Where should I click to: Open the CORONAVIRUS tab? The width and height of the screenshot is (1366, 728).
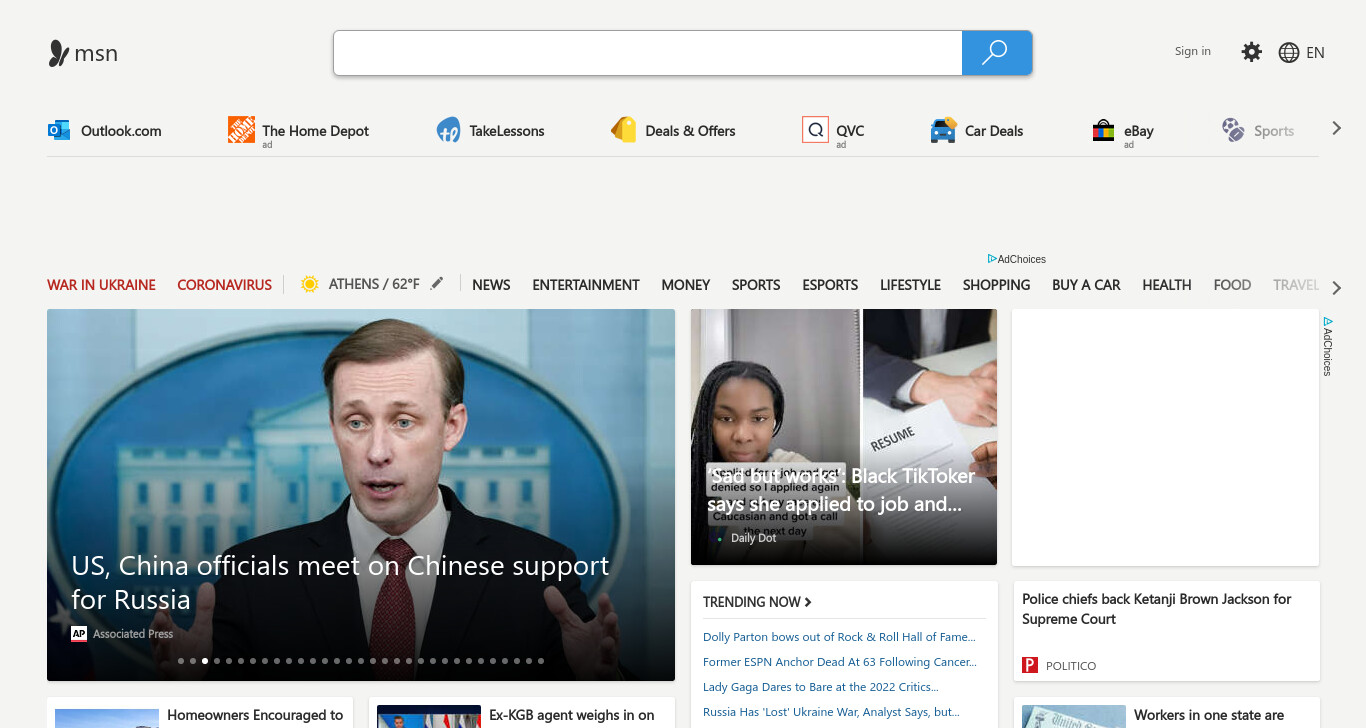click(224, 285)
